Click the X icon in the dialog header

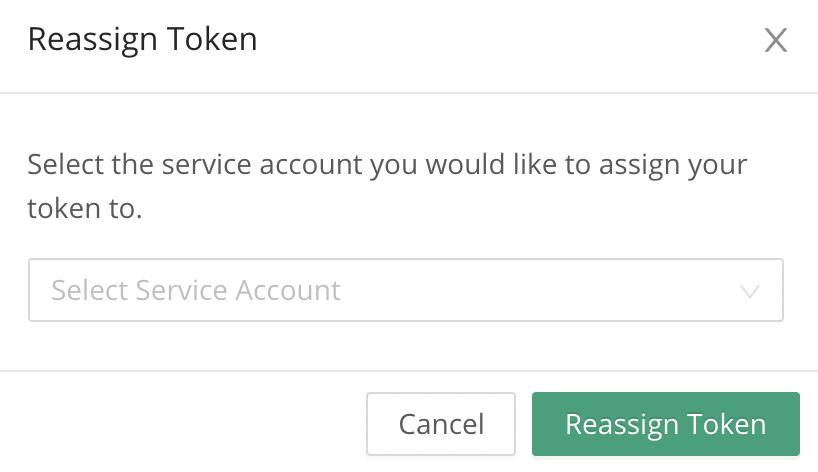coord(776,40)
